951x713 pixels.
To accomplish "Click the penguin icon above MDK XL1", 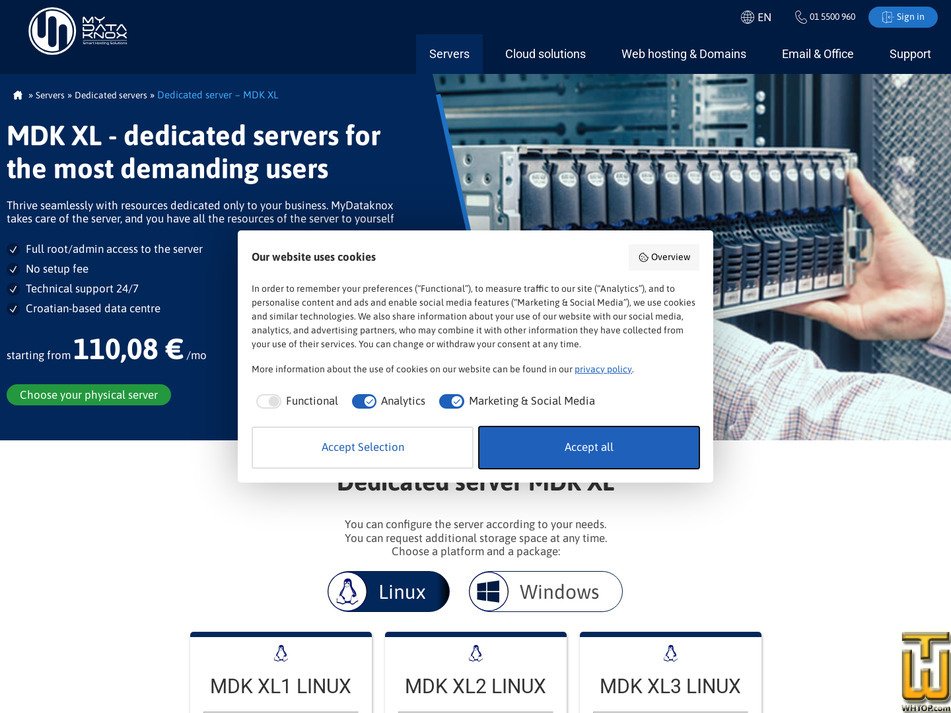I will click(281, 653).
